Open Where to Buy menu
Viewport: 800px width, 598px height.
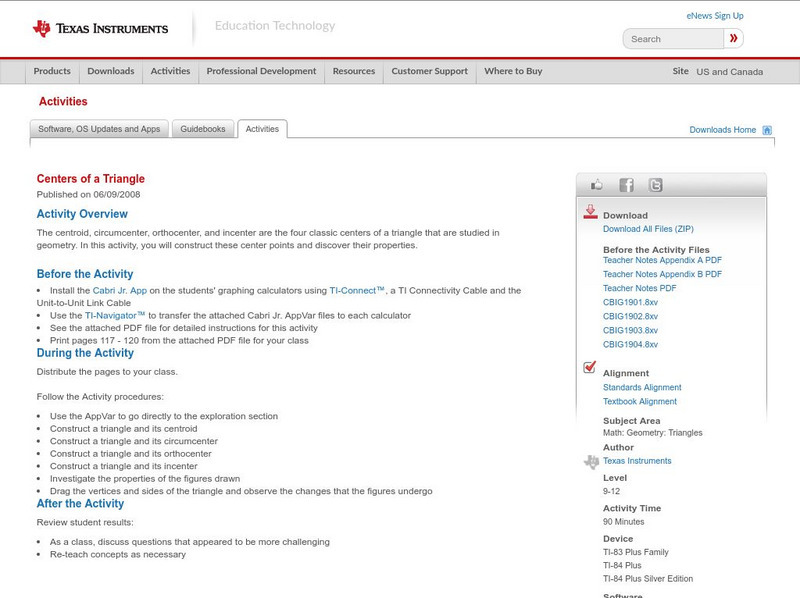click(x=513, y=71)
